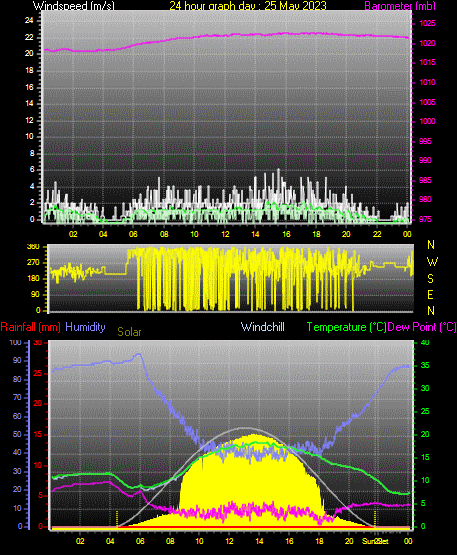Click the 270 wind direction scale value

(x=33, y=263)
